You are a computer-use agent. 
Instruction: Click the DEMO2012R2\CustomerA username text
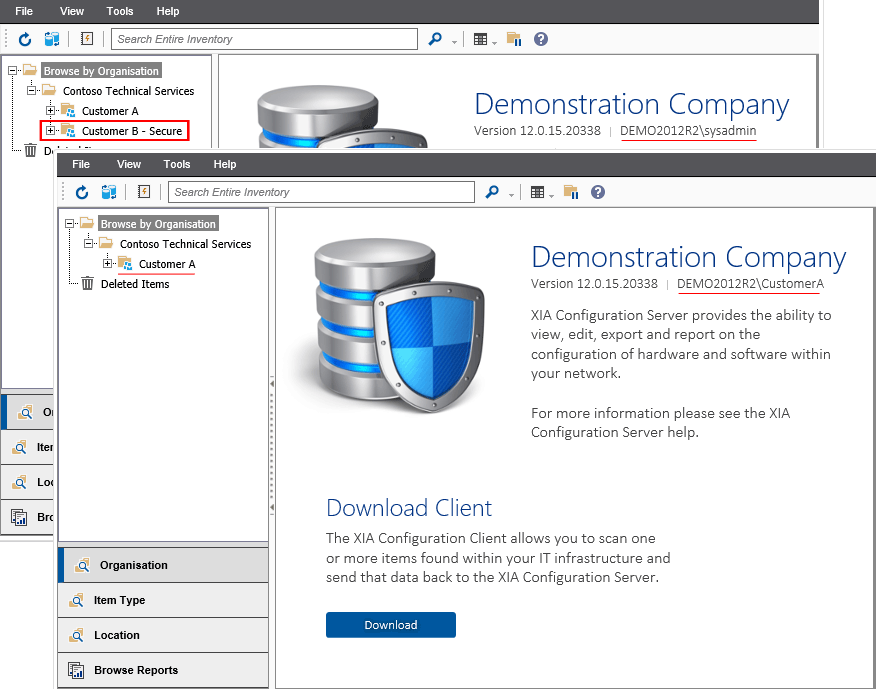(x=750, y=283)
